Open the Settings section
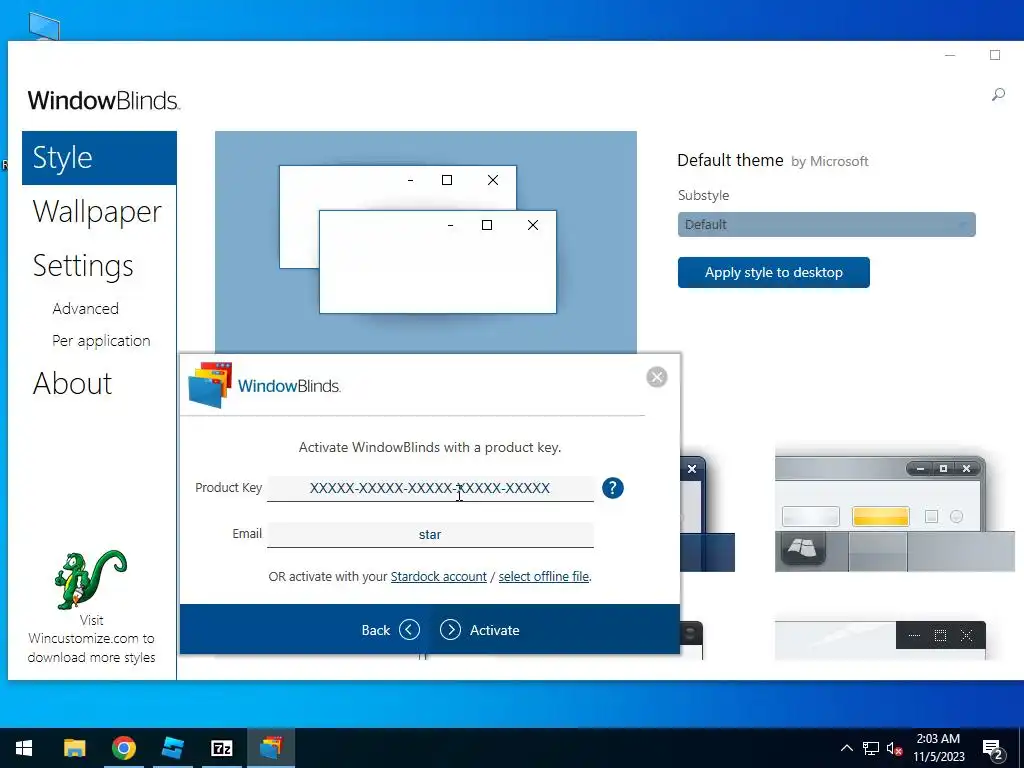The image size is (1024, 768). point(83,266)
